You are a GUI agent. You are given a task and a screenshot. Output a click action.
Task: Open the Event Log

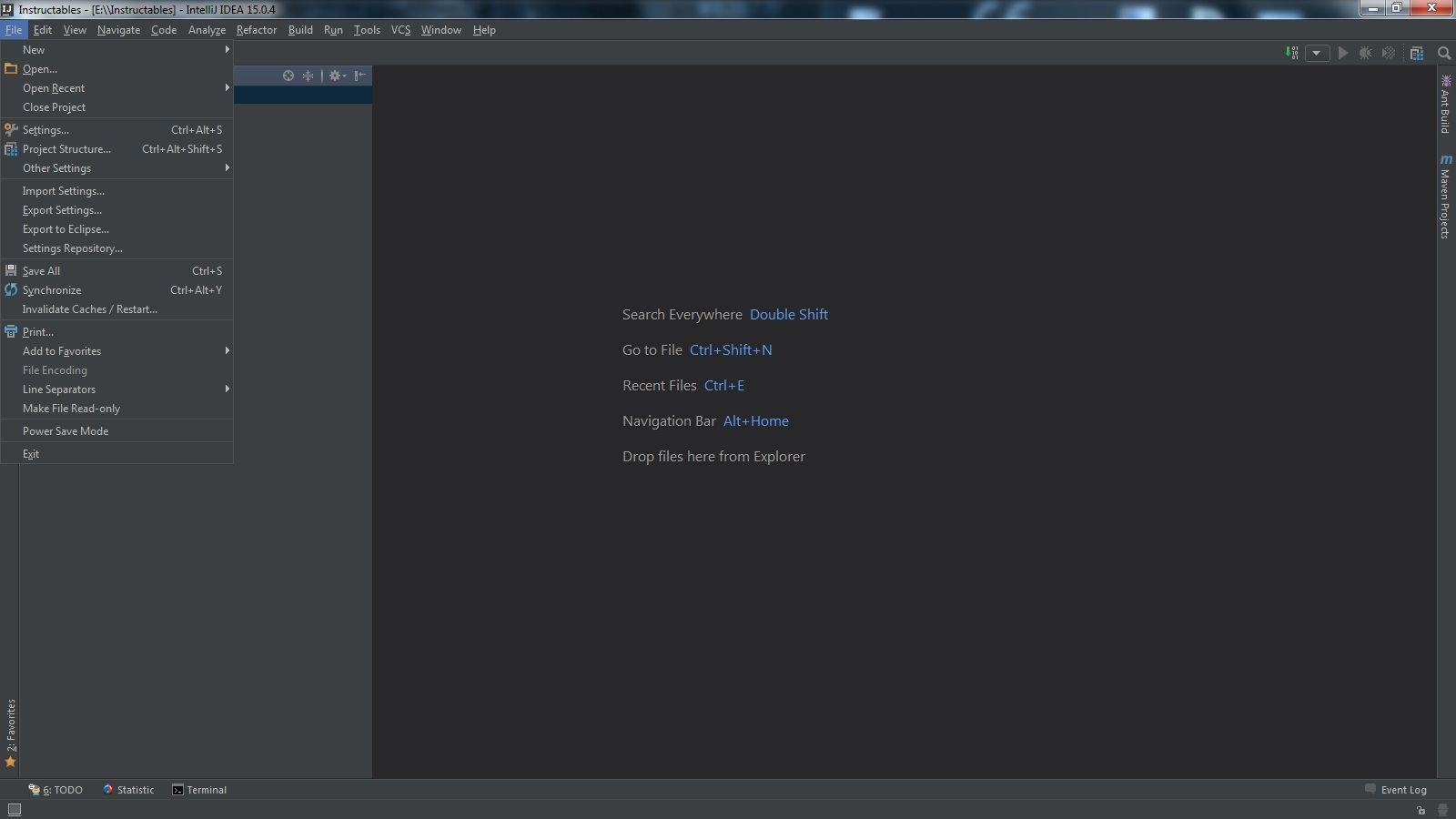[1402, 790]
